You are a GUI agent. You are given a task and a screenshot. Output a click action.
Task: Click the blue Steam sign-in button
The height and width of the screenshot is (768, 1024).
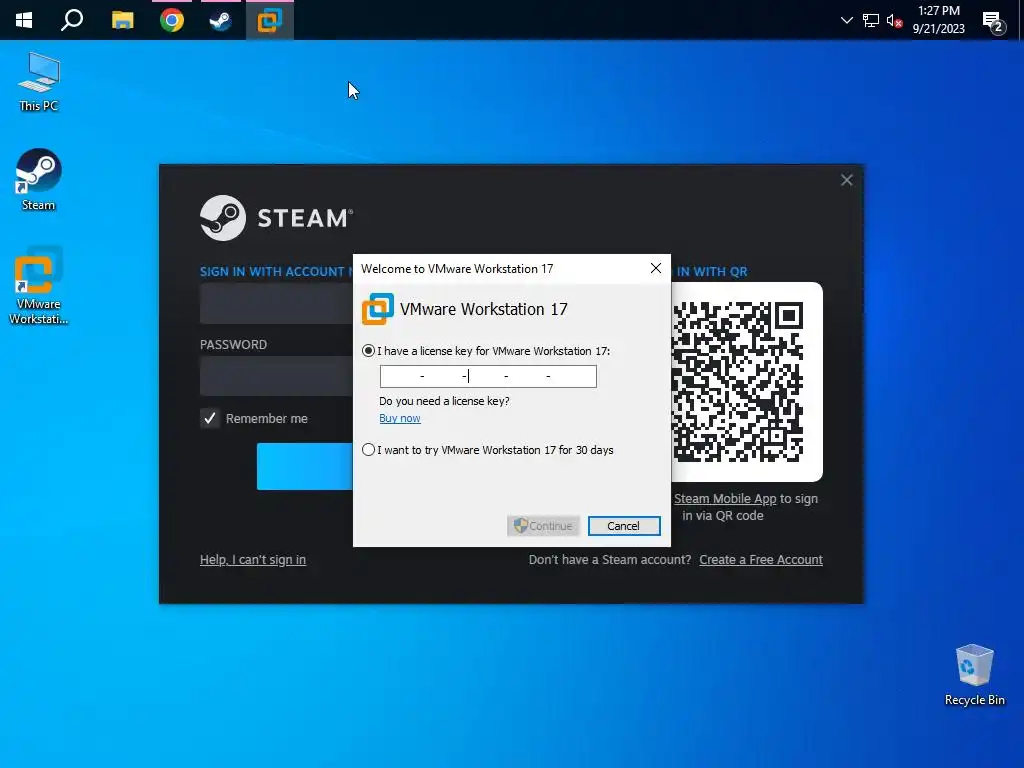coord(304,466)
